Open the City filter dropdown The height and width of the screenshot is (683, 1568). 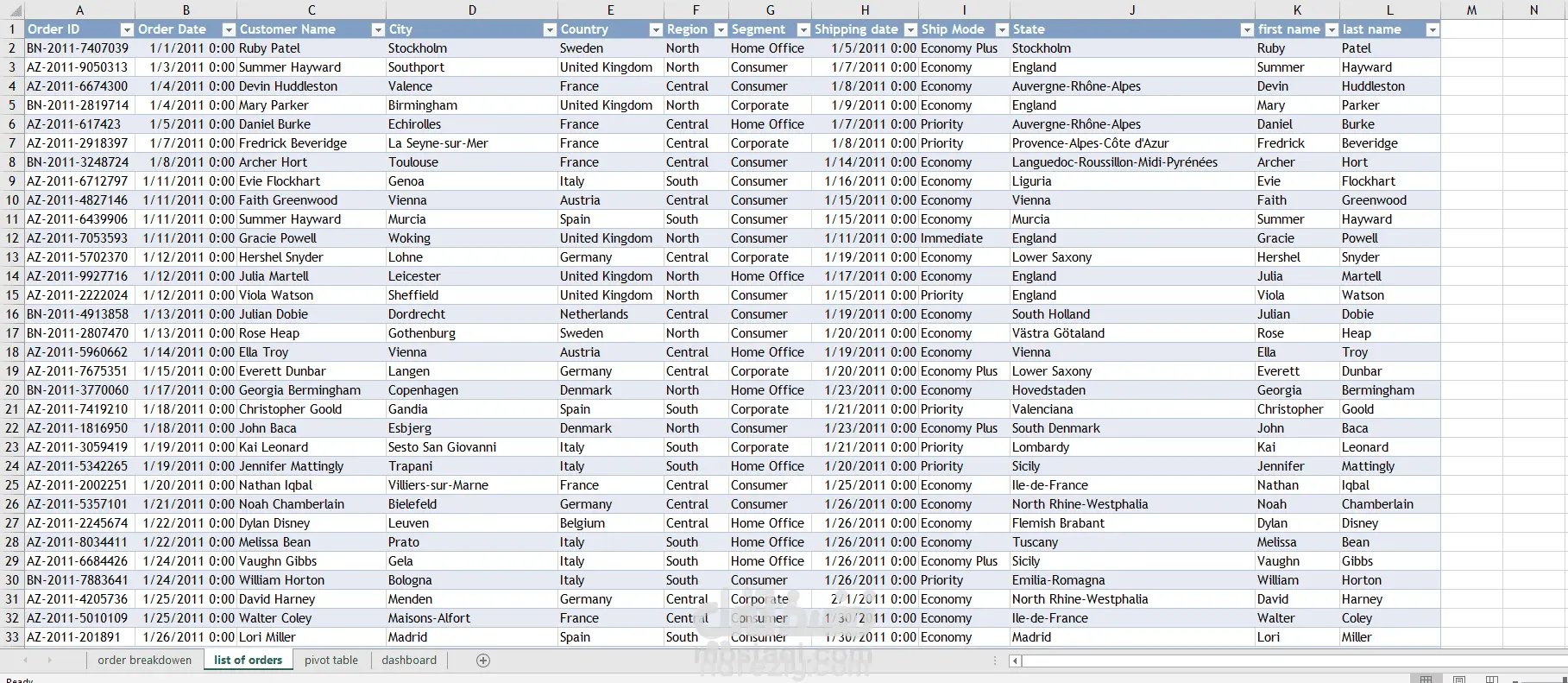[550, 29]
